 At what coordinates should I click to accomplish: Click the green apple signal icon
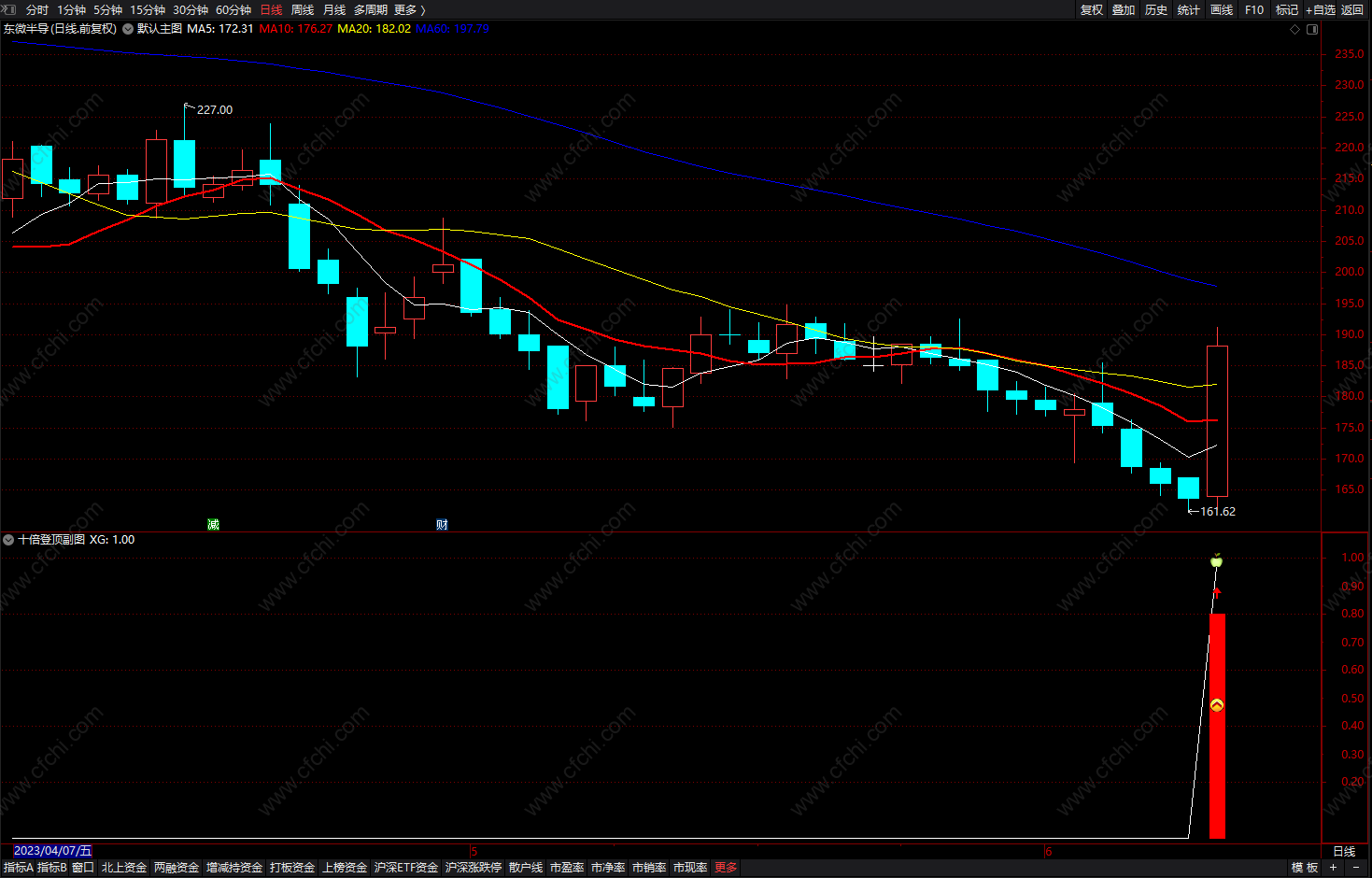1216,560
